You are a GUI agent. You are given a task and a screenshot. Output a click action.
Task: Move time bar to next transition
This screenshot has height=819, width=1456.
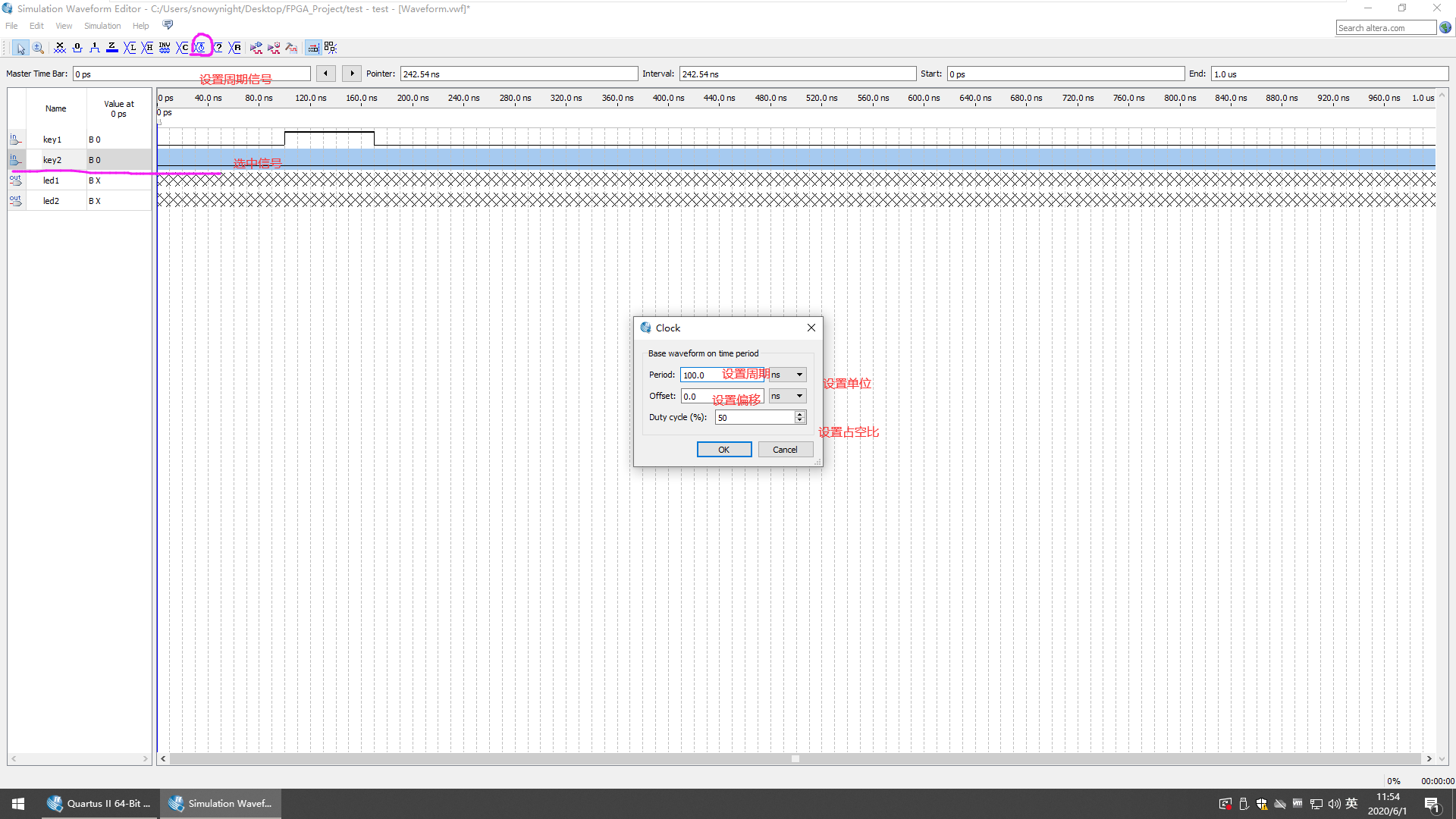pos(352,74)
